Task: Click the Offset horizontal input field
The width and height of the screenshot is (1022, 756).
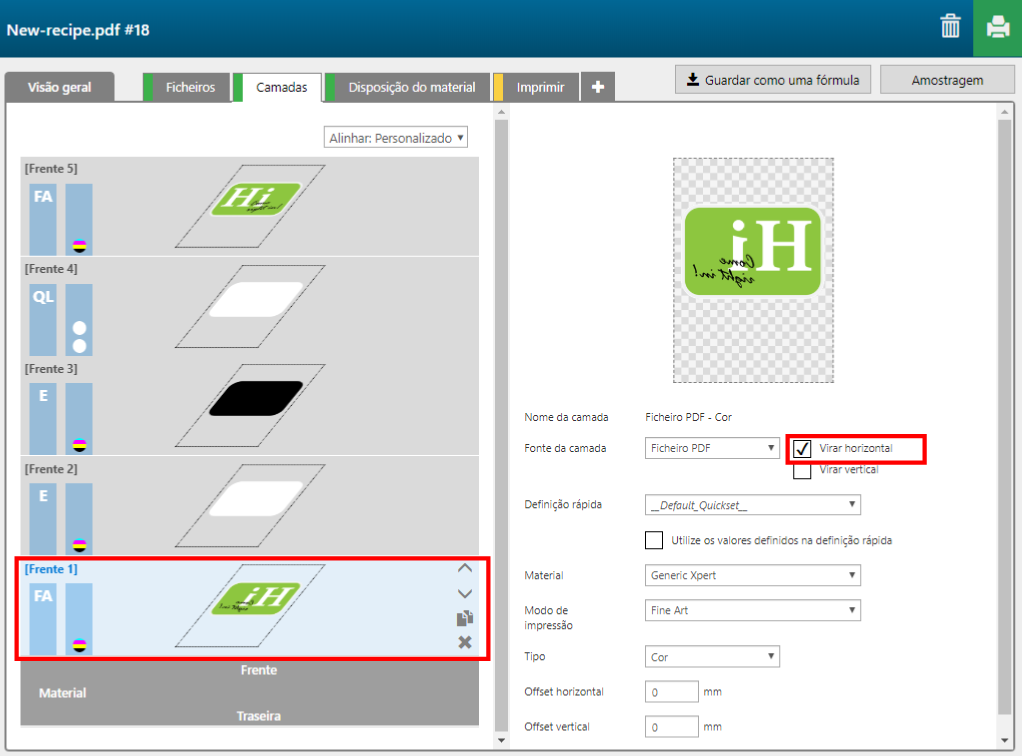Action: coord(672,692)
